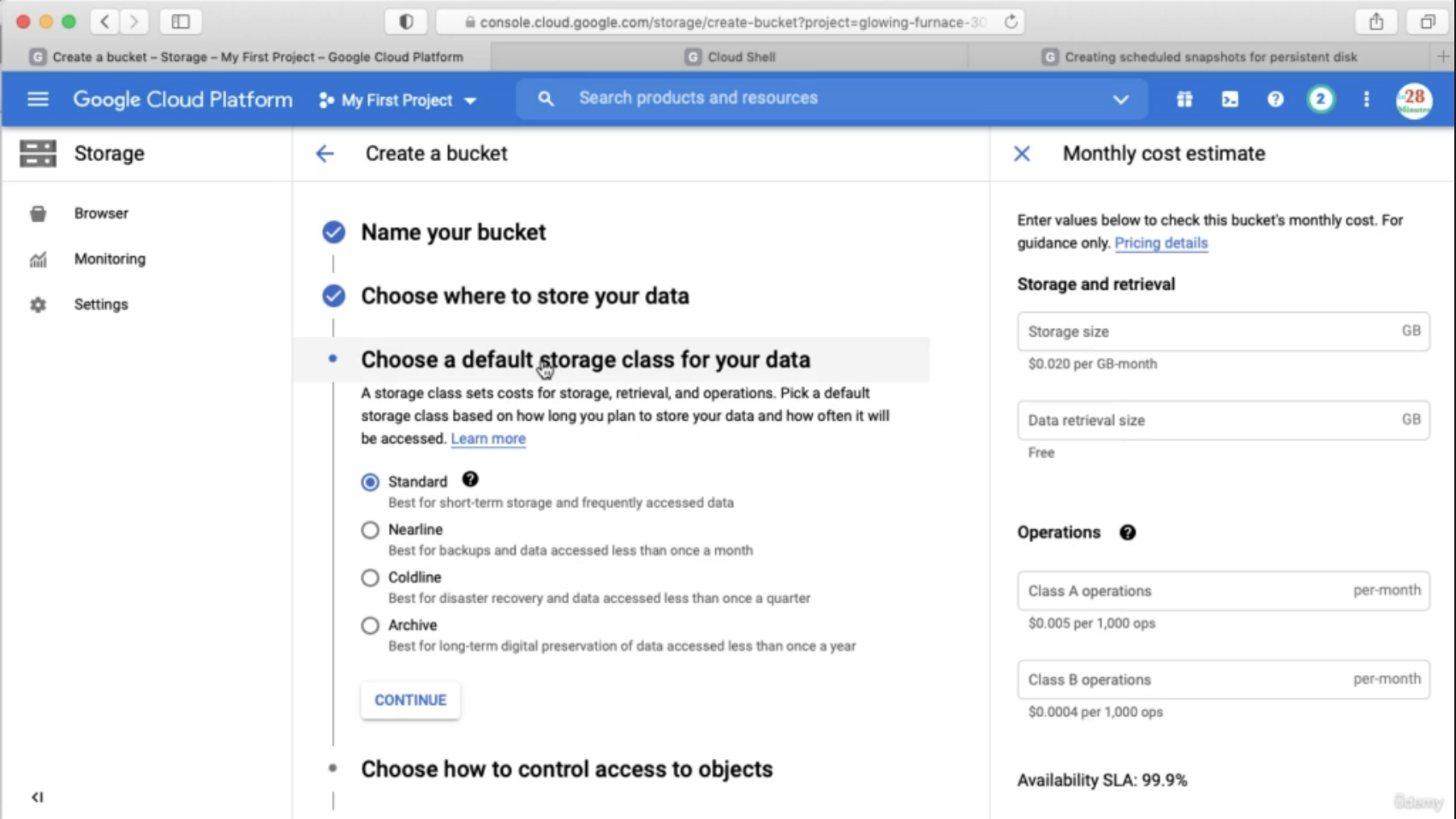Open the three-dot settings menu
This screenshot has height=819, width=1456.
coord(1366,99)
